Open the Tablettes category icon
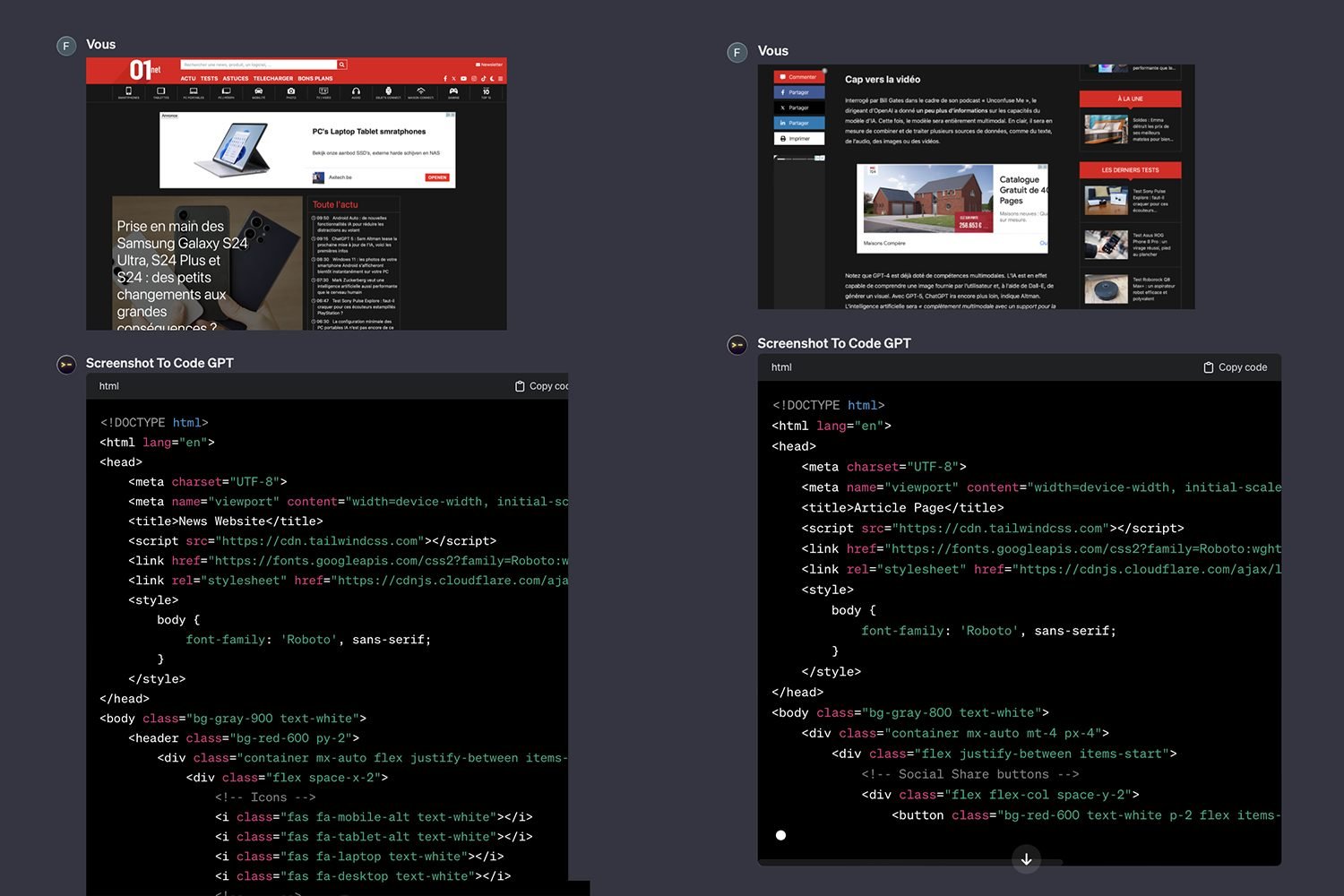 tap(161, 92)
